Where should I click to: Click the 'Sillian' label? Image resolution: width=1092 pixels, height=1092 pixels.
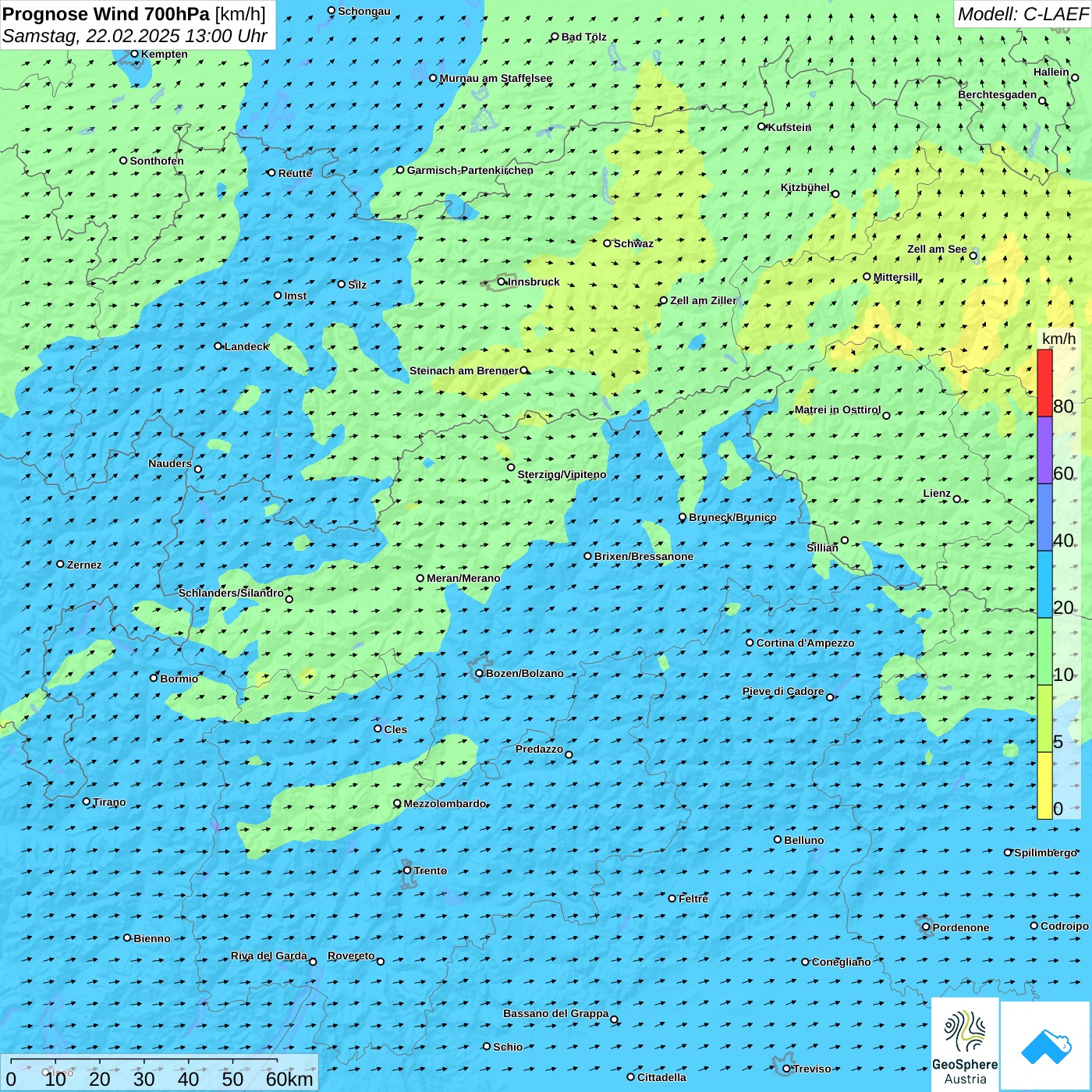click(822, 548)
